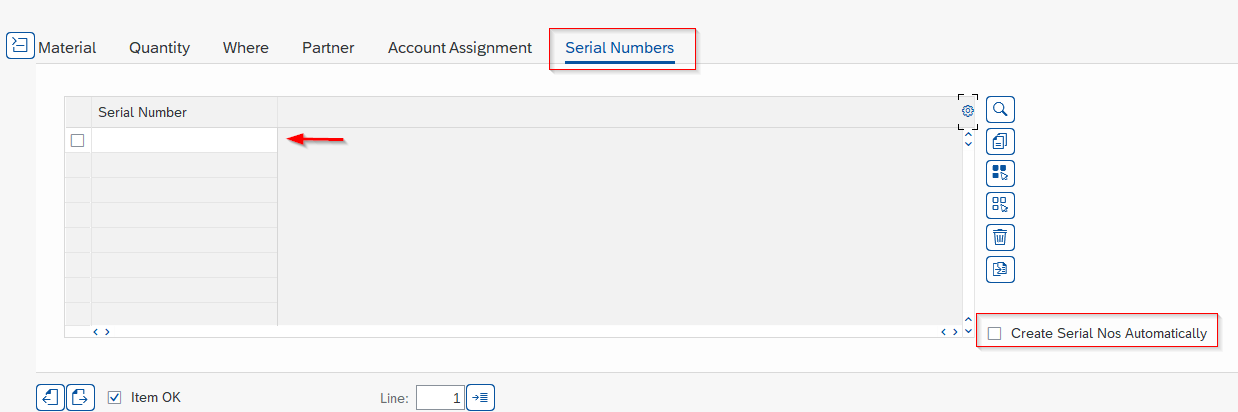The height and width of the screenshot is (412, 1238).
Task: Toggle the Item OK checkbox
Action: click(x=115, y=397)
